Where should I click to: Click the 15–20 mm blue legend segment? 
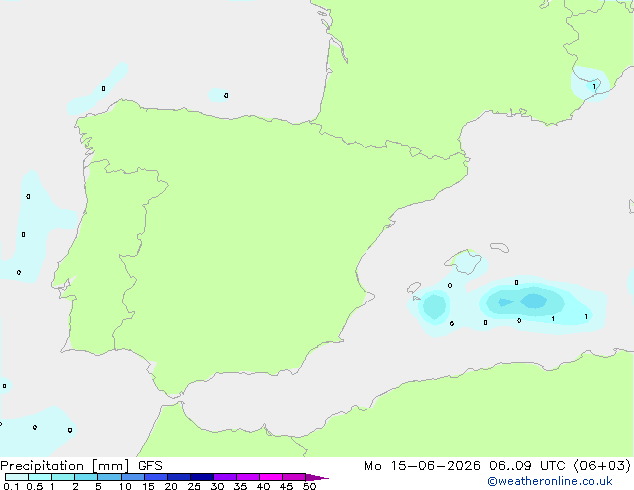click(x=156, y=477)
